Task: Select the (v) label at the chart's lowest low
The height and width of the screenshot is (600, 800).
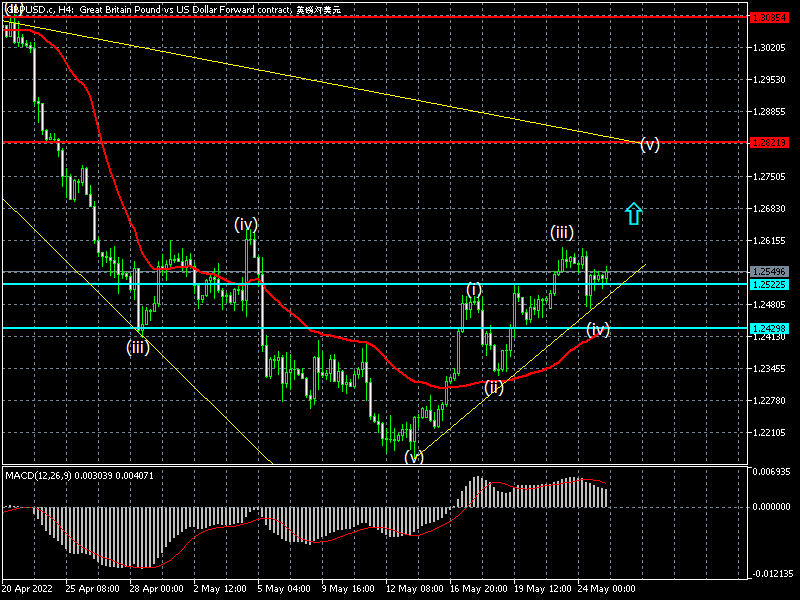Action: 414,457
